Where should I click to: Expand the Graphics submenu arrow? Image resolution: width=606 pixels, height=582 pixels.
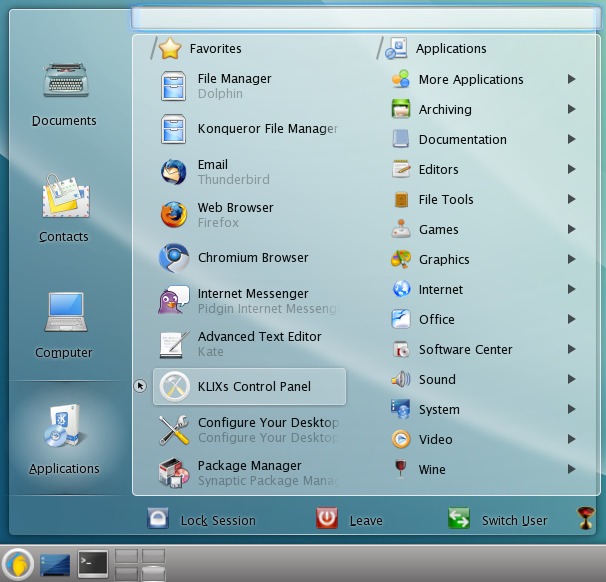571,259
